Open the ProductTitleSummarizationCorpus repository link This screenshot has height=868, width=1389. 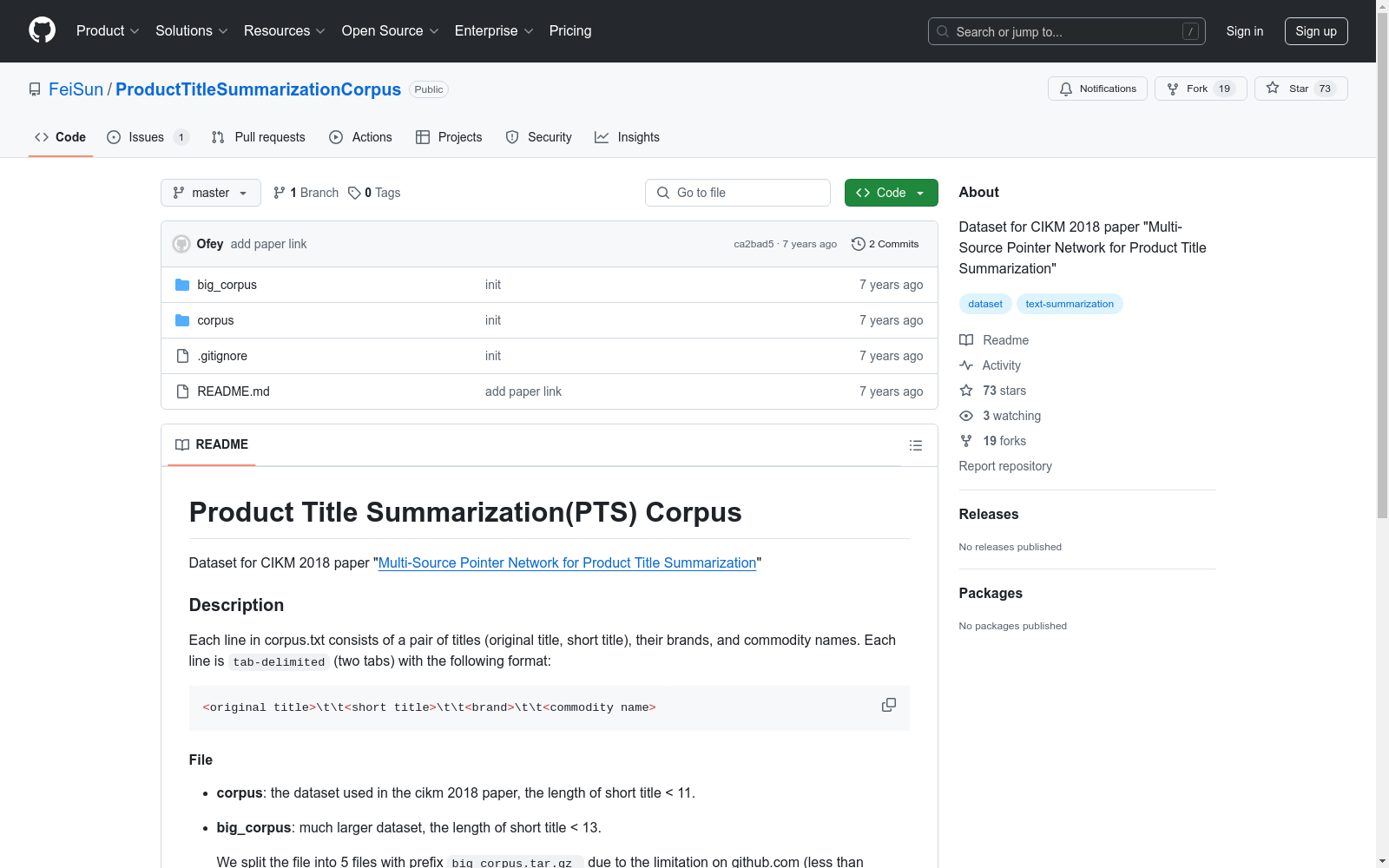258,89
